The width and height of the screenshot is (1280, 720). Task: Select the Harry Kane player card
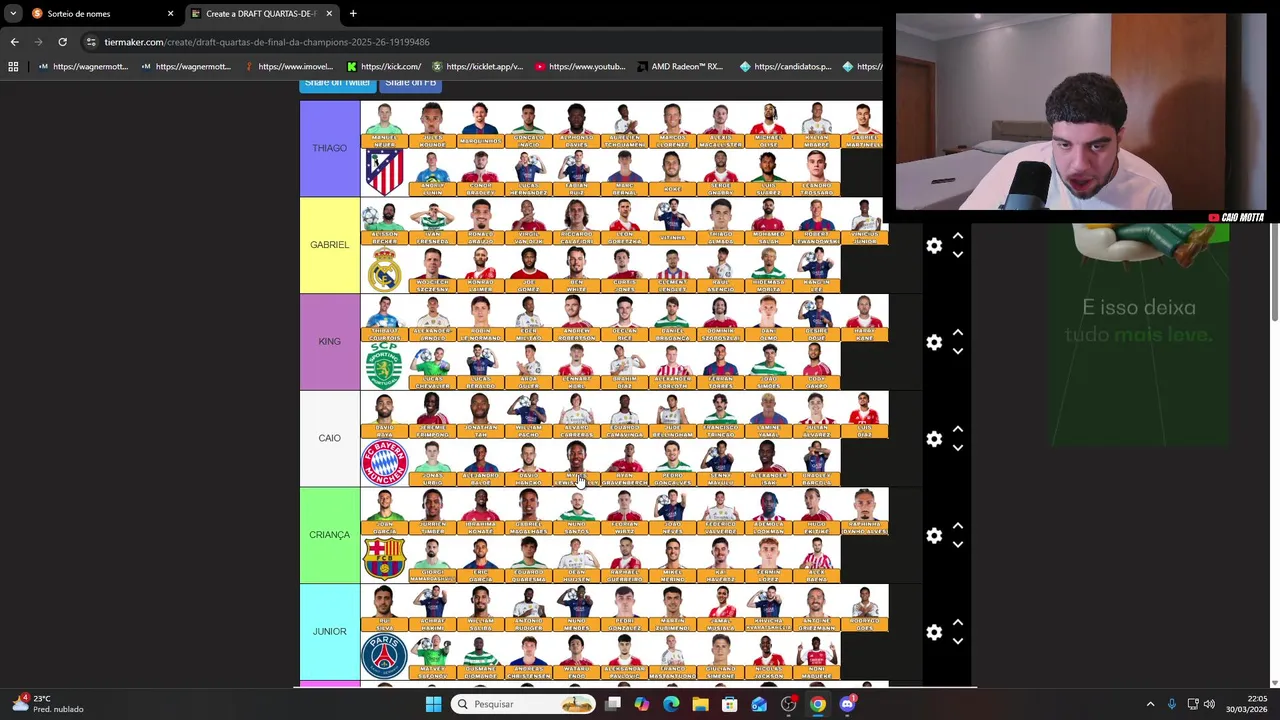pyautogui.click(x=864, y=318)
